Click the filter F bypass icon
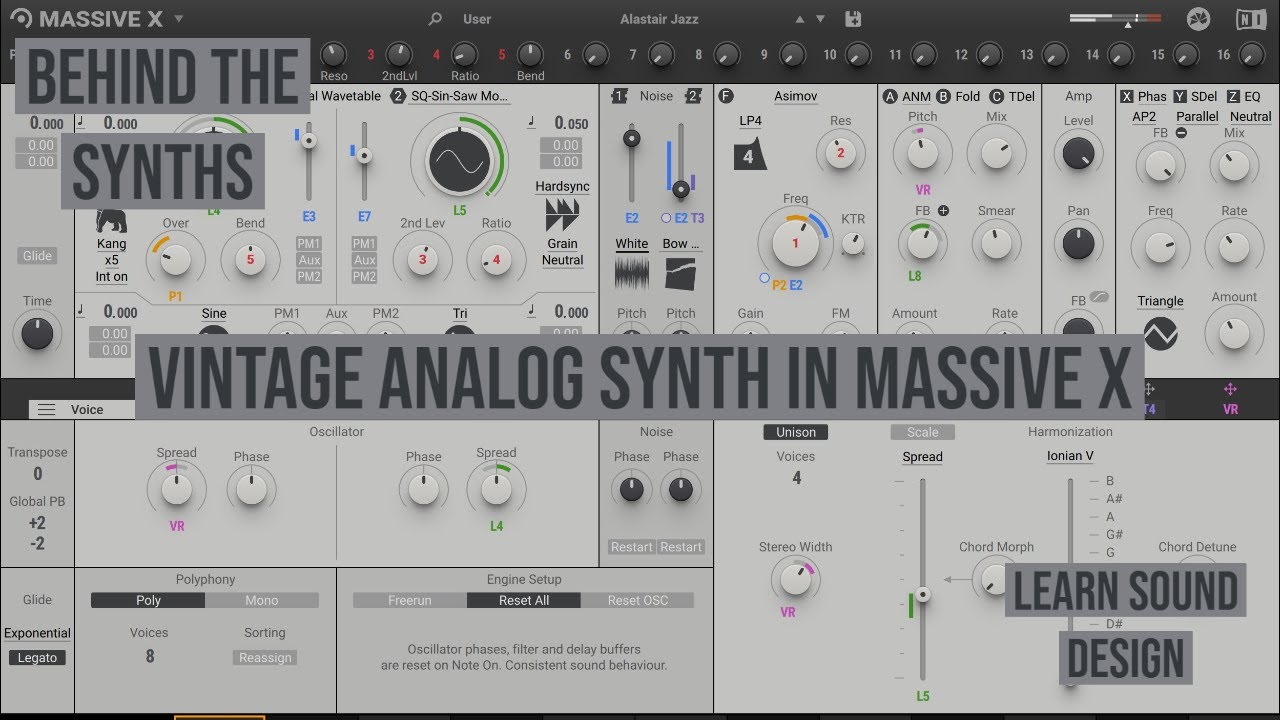The image size is (1280, 720). click(x=726, y=96)
